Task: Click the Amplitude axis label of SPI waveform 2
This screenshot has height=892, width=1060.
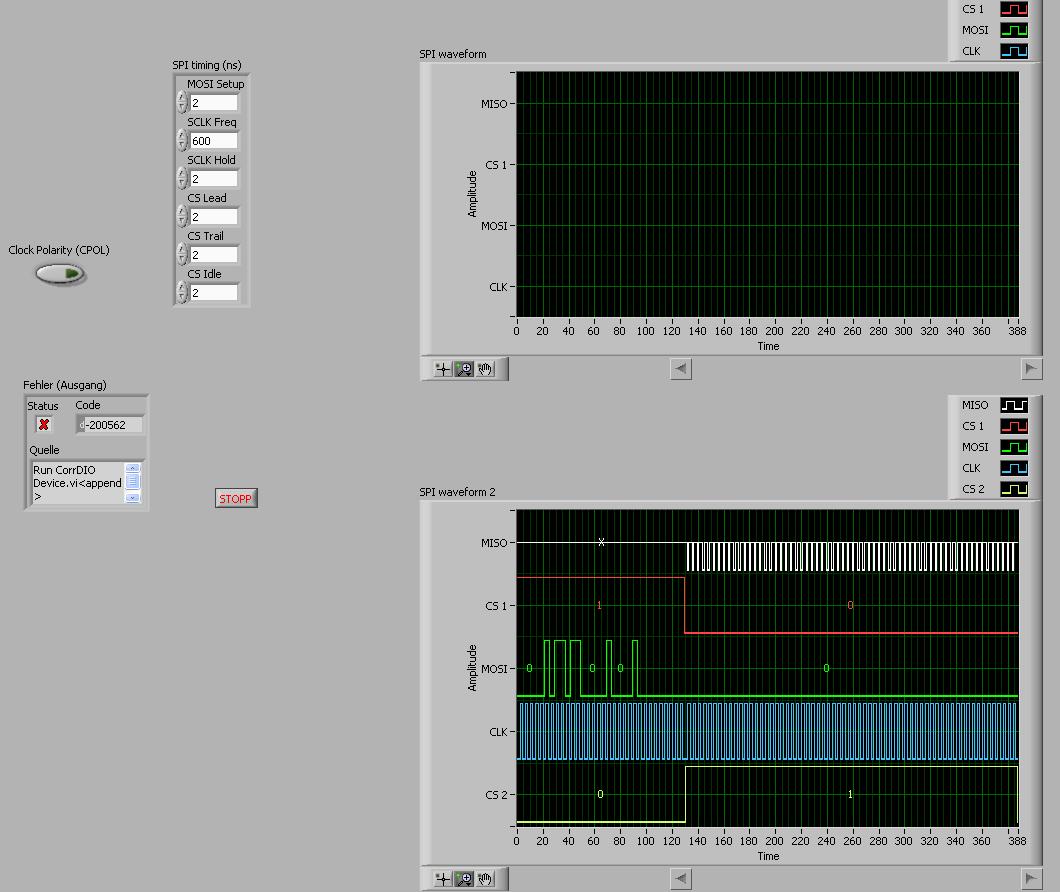Action: (472, 667)
